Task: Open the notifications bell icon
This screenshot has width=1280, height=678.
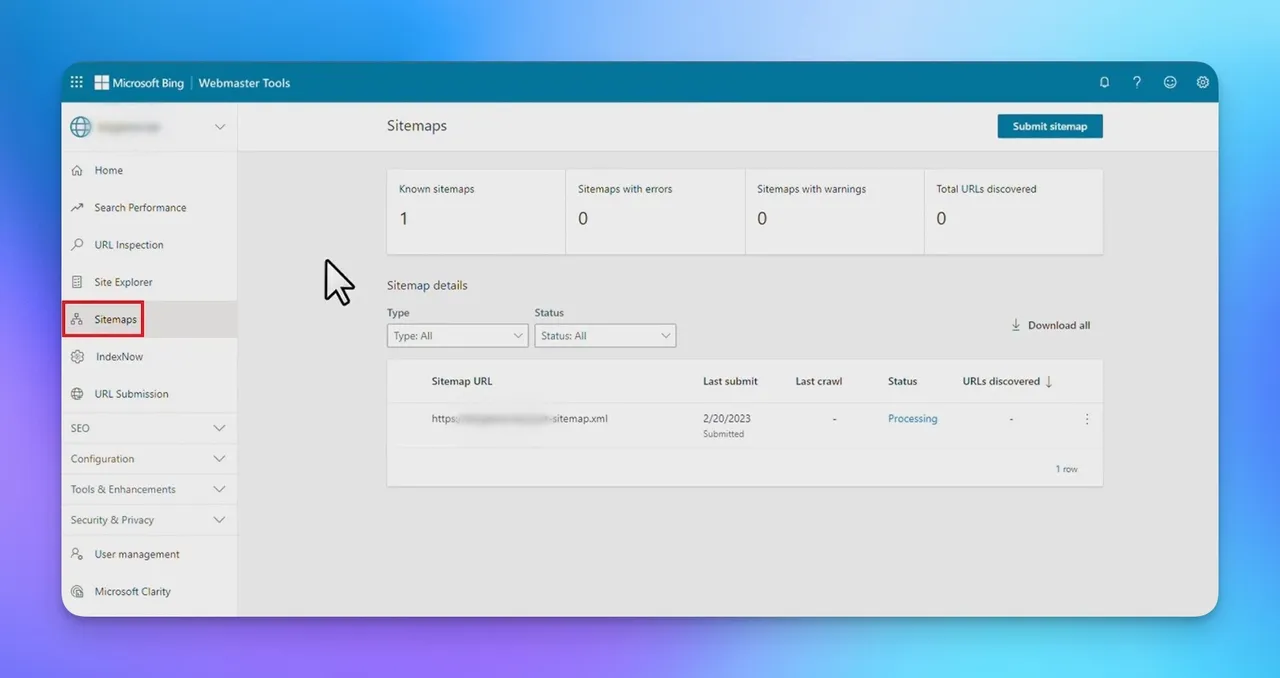Action: 1104,83
